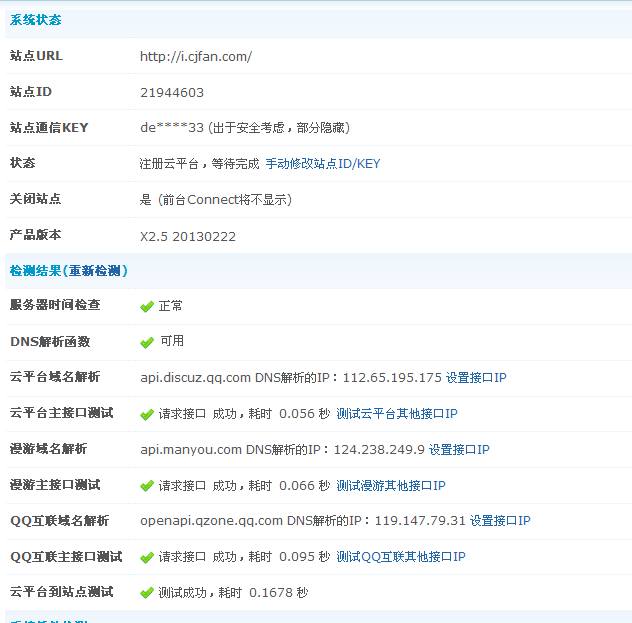The height and width of the screenshot is (623, 632).
Task: Open 设置接口IP for openapi.qzone.qq.com
Action: [500, 521]
